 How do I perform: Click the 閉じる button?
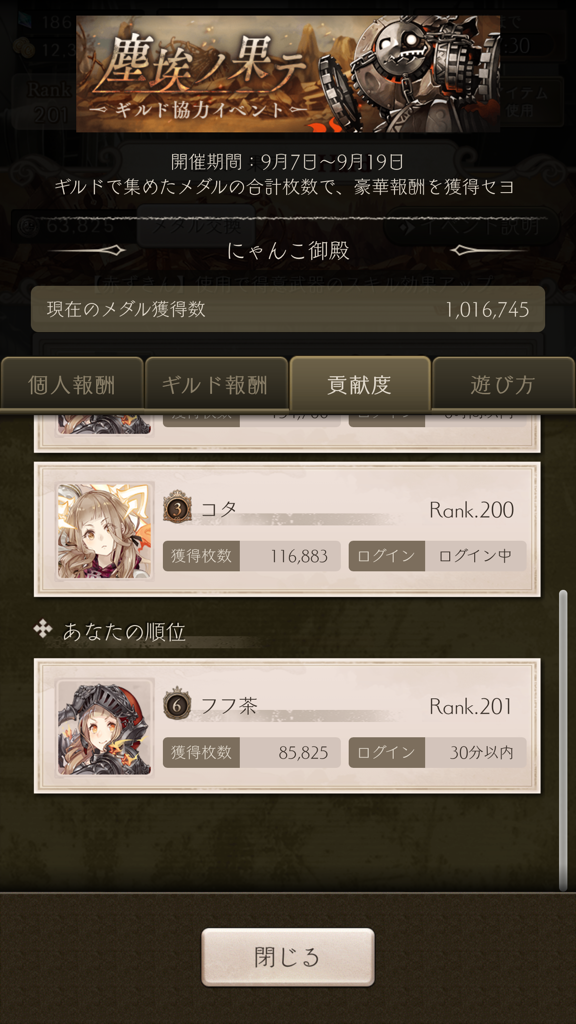tap(287, 957)
